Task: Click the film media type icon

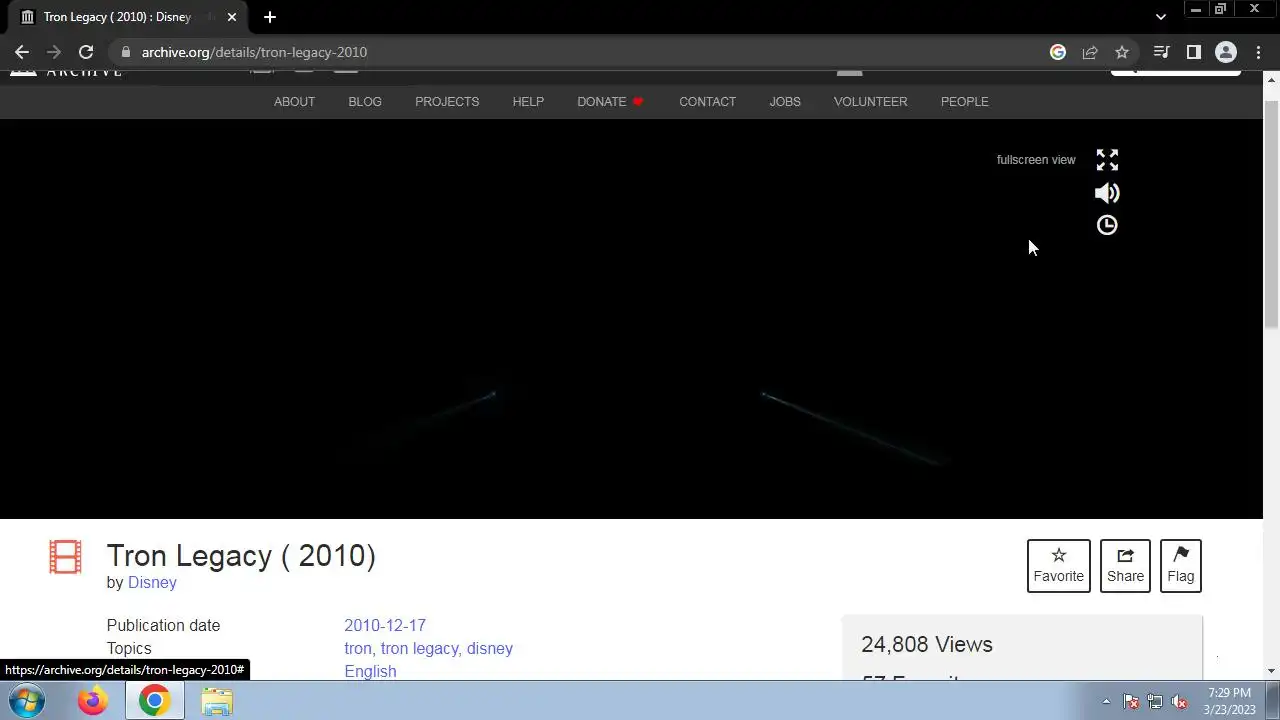Action: click(65, 557)
